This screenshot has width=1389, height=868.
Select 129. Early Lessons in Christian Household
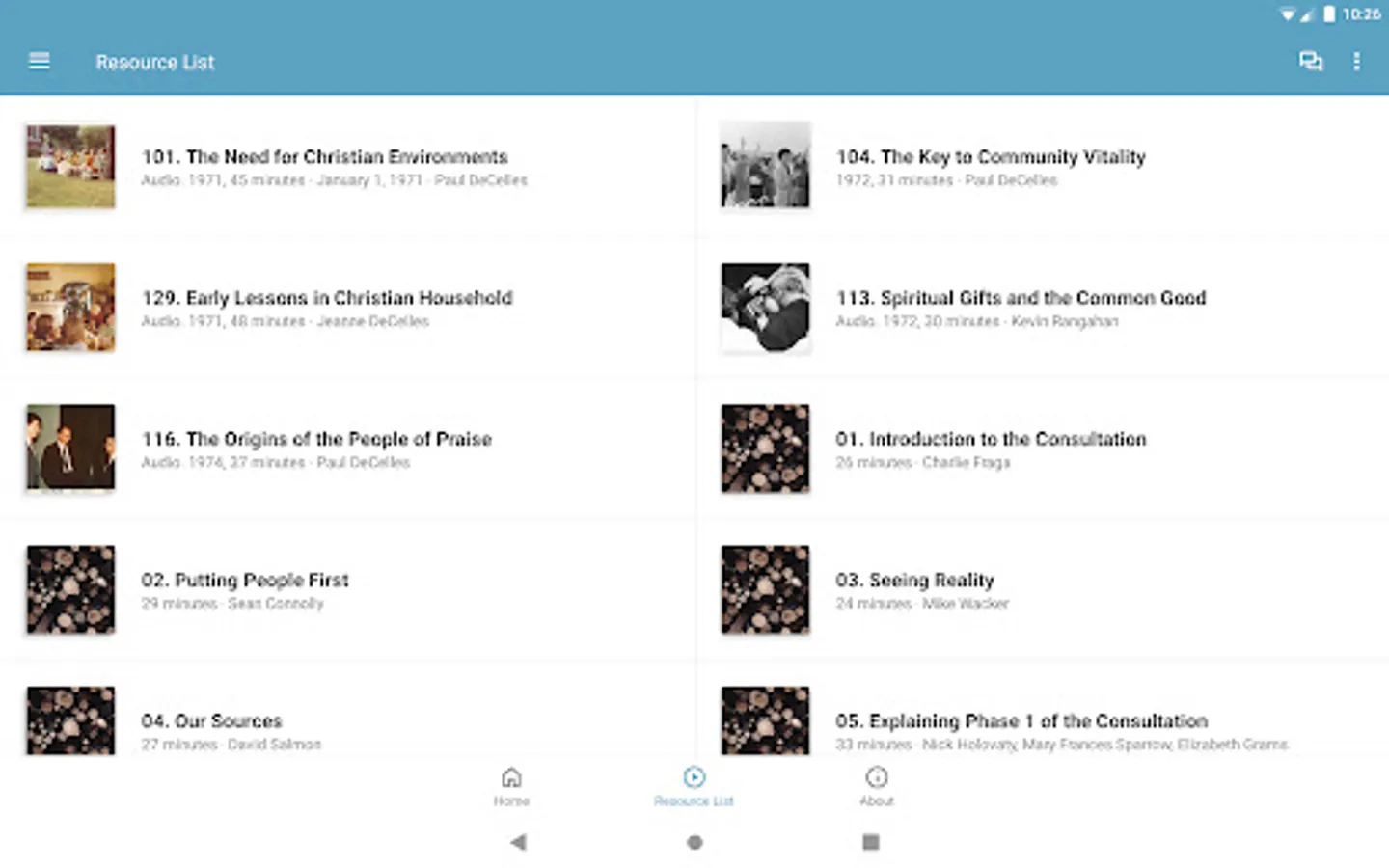(x=327, y=298)
